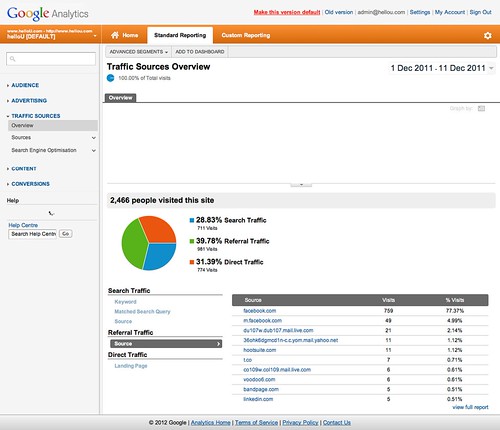The height and width of the screenshot is (430, 500).
Task: Select Landing Page under Direct Traffic
Action: pos(131,366)
